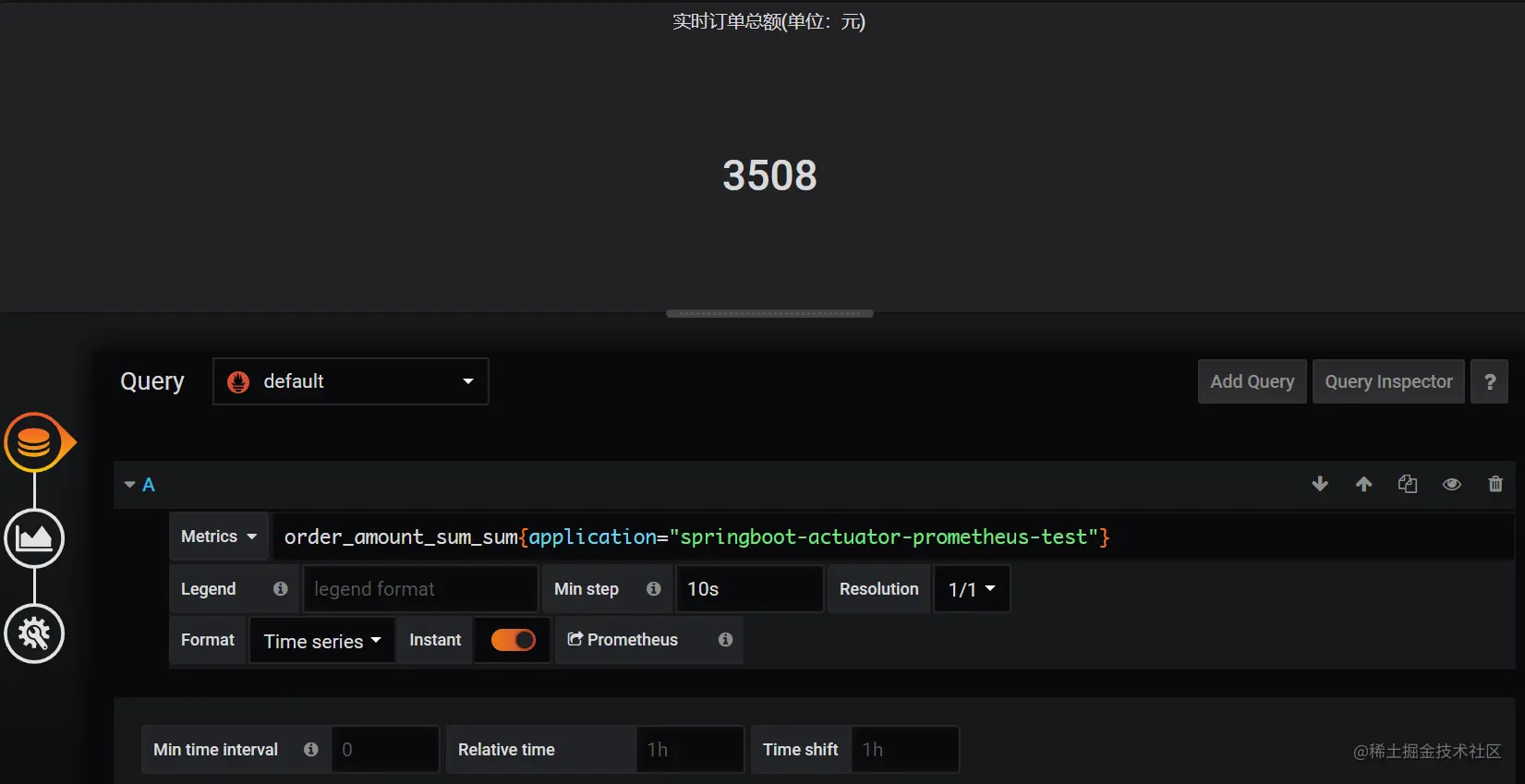Image resolution: width=1525 pixels, height=784 pixels.
Task: Show Prometheus link info icon
Action: tap(726, 639)
